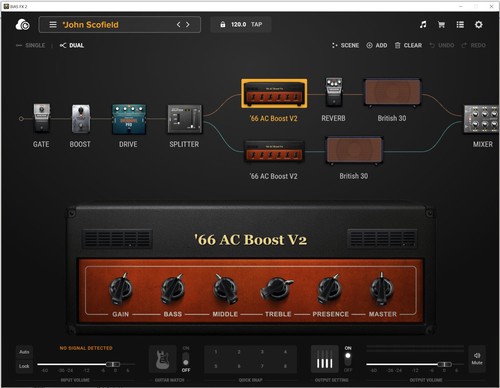This screenshot has width=500, height=388.
Task: Open Guitar Match guitar icon
Action: click(162, 359)
